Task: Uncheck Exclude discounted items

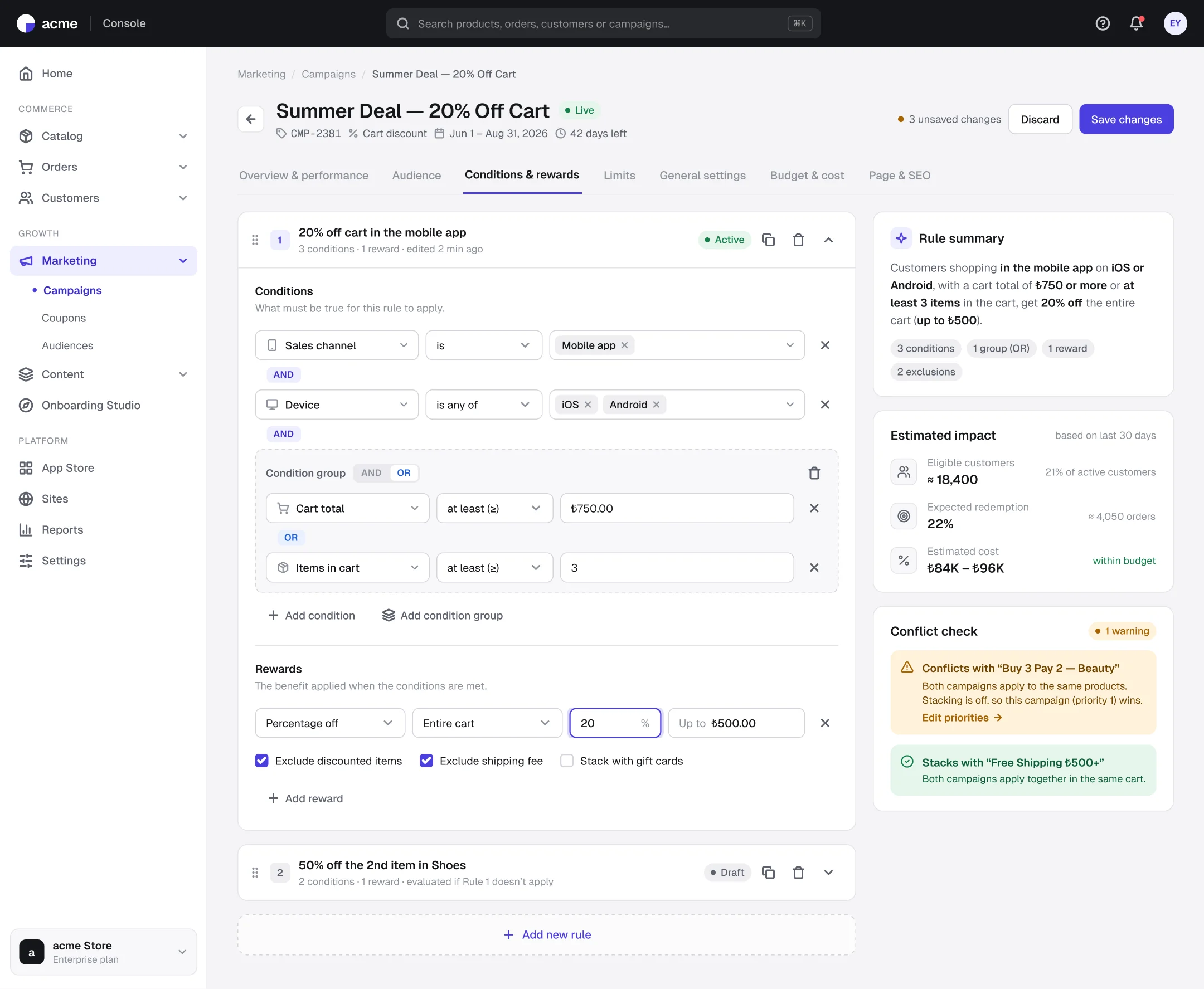Action: click(x=261, y=761)
